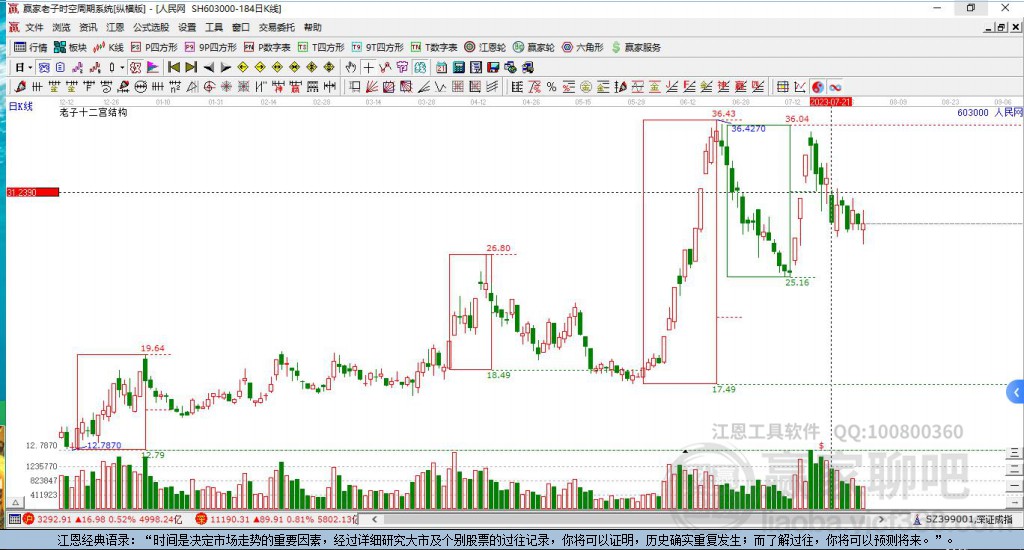
Task: Click the Gann fan lines icon
Action: pyautogui.click(x=372, y=87)
